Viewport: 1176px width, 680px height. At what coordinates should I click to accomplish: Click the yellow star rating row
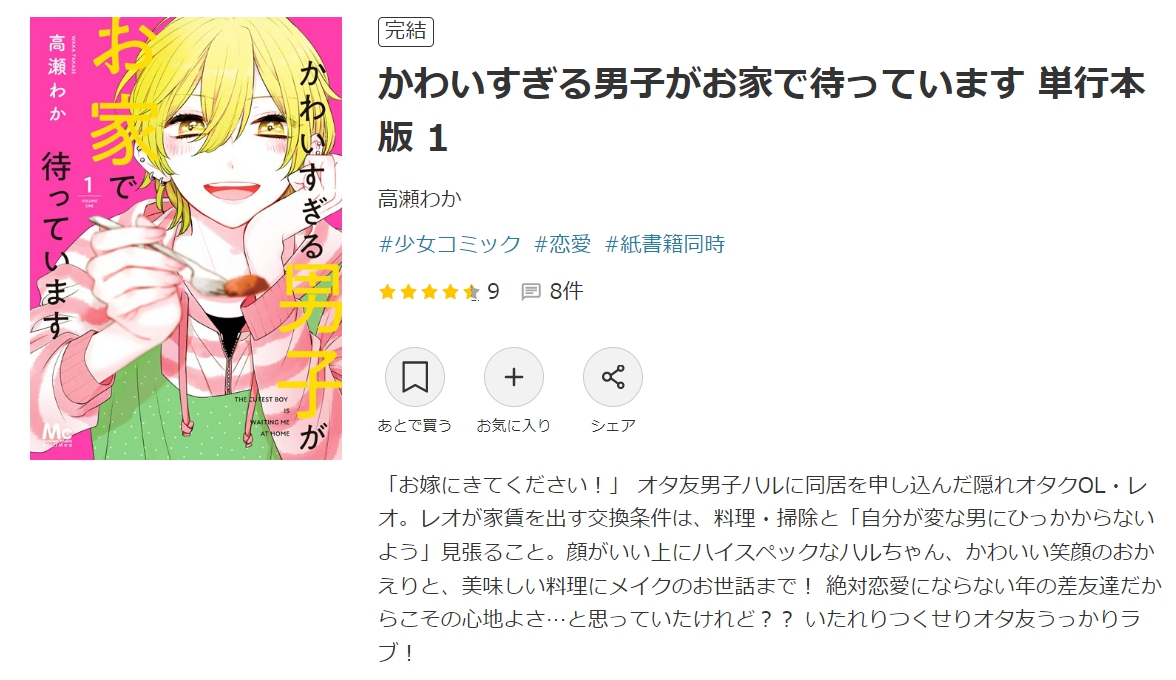(429, 292)
